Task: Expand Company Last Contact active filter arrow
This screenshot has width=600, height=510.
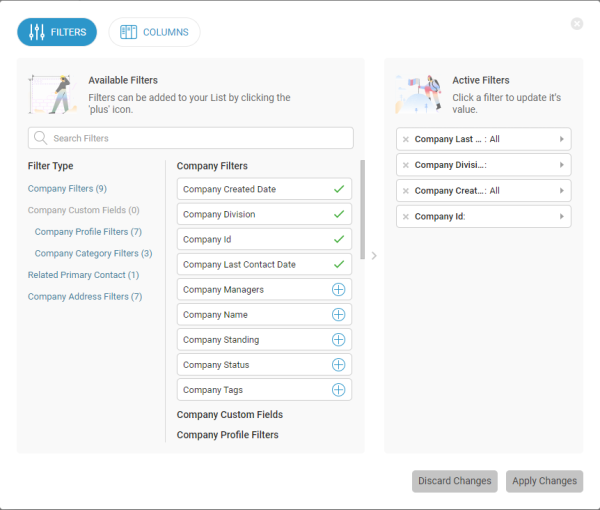Action: coord(561,139)
